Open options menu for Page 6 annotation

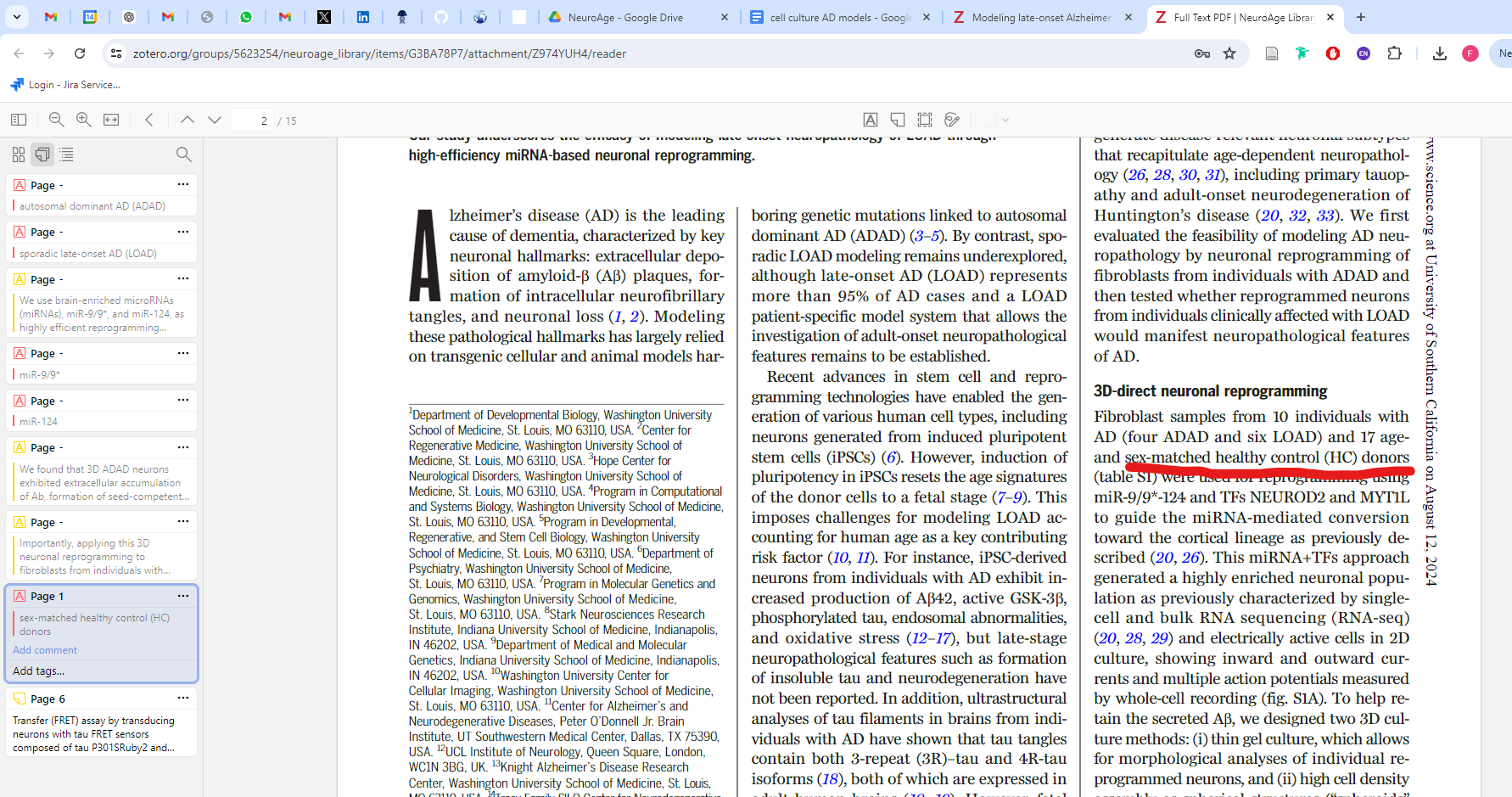[x=183, y=698]
